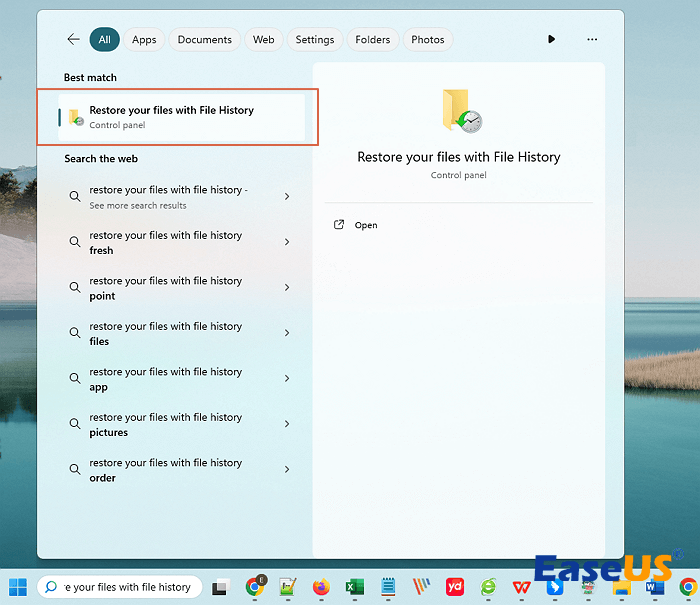
Task: Open Excel from the taskbar
Action: (354, 587)
